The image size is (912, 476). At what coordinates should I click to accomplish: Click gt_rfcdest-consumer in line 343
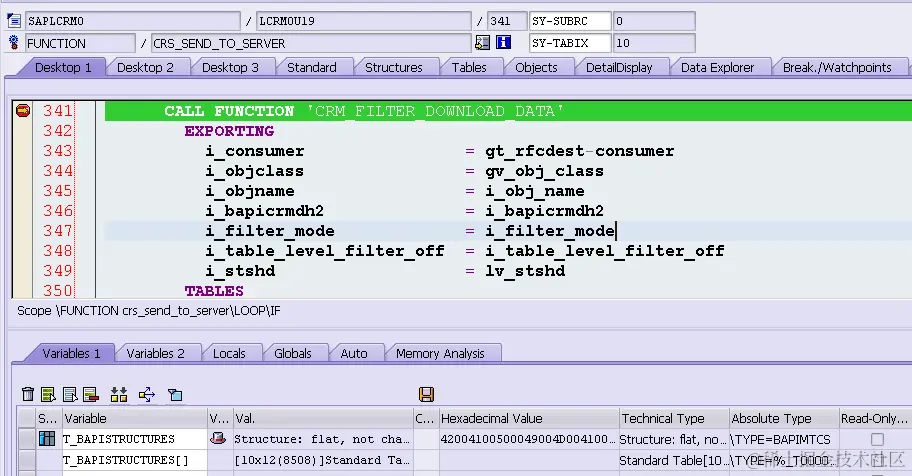click(580, 151)
